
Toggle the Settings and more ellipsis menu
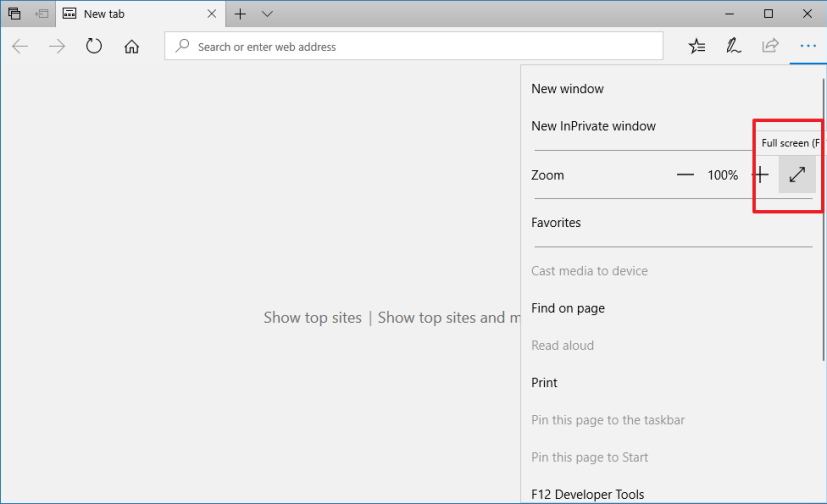(x=808, y=46)
